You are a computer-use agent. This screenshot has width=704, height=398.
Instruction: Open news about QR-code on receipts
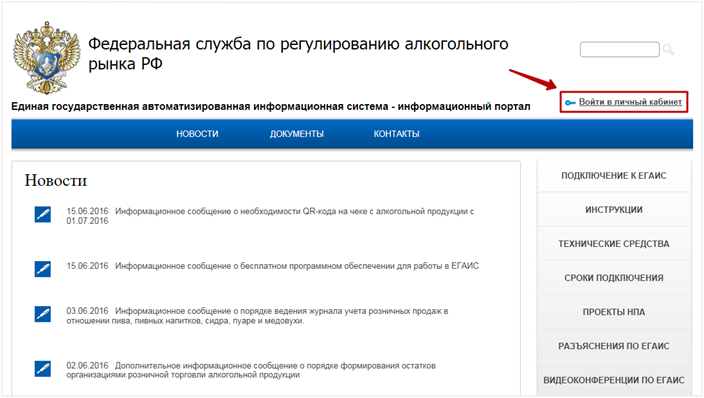270,216
